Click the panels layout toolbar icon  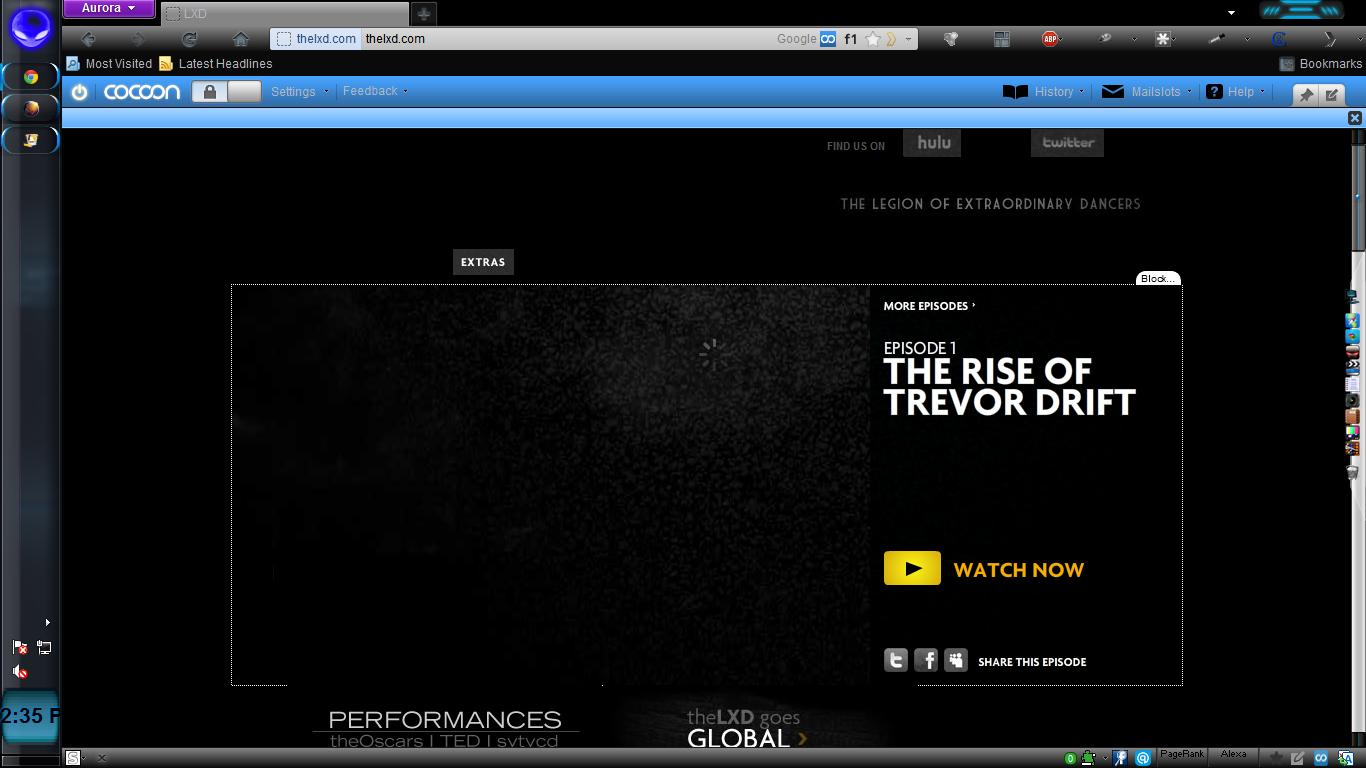coord(1001,39)
